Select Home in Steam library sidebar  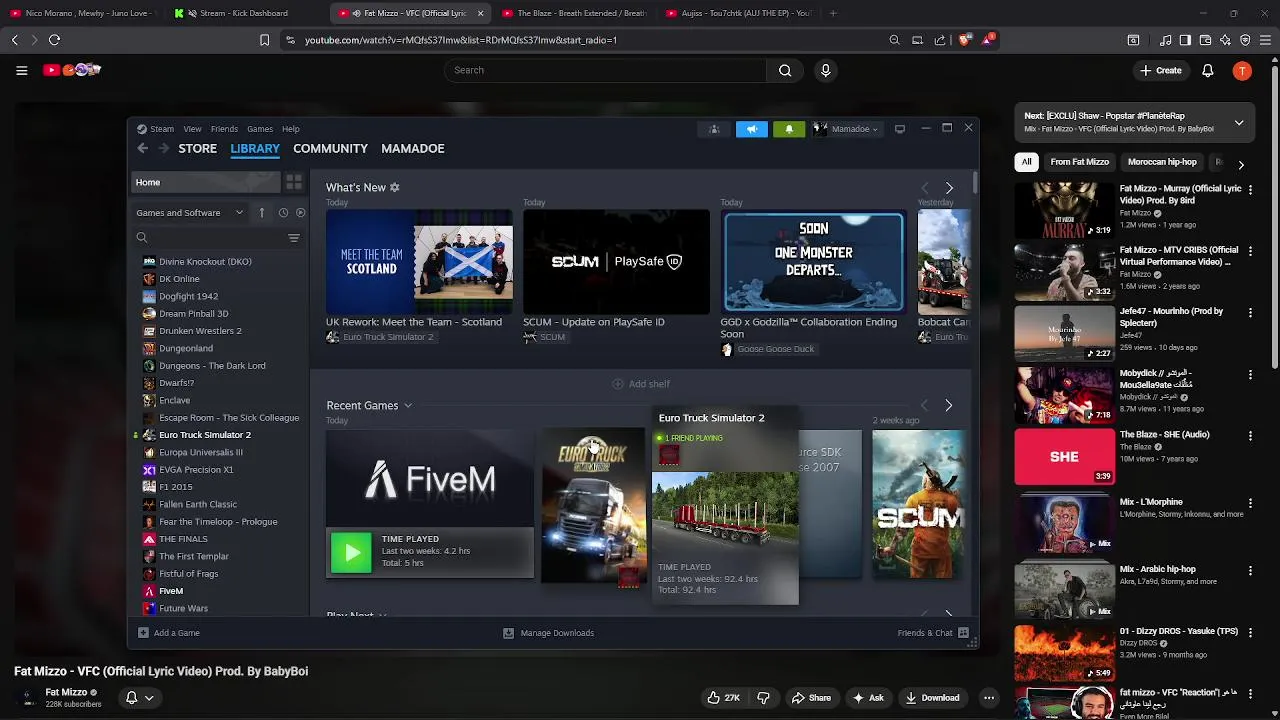pos(207,182)
